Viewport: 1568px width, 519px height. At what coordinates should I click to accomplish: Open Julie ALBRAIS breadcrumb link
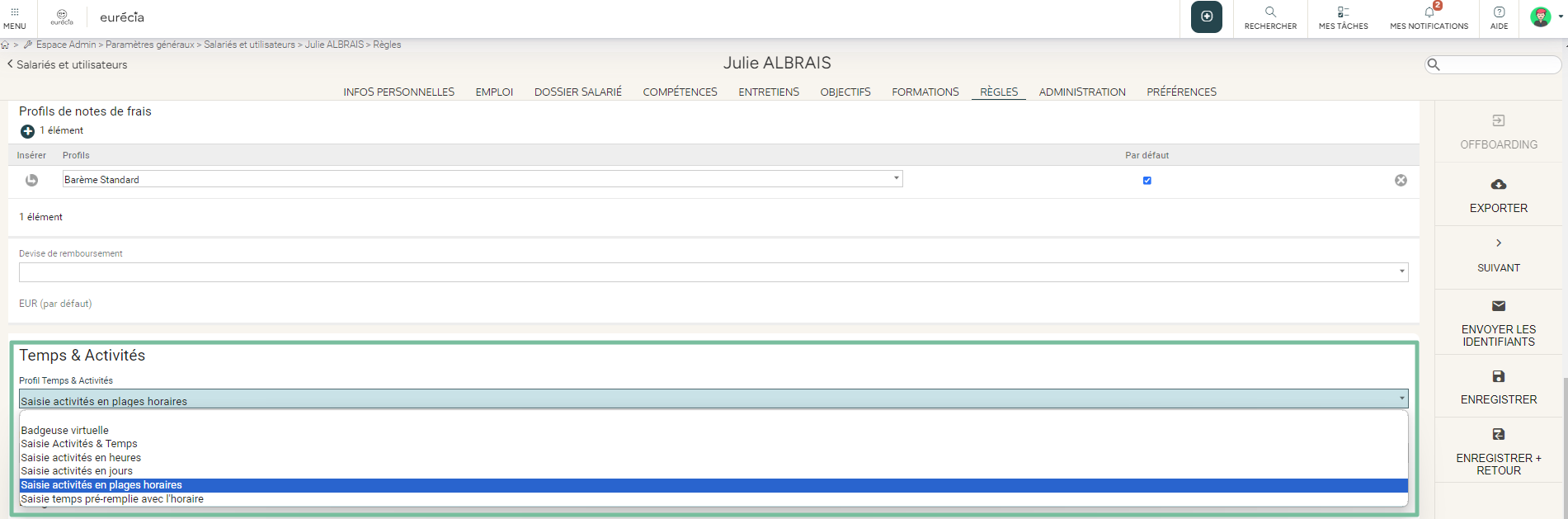click(x=334, y=45)
